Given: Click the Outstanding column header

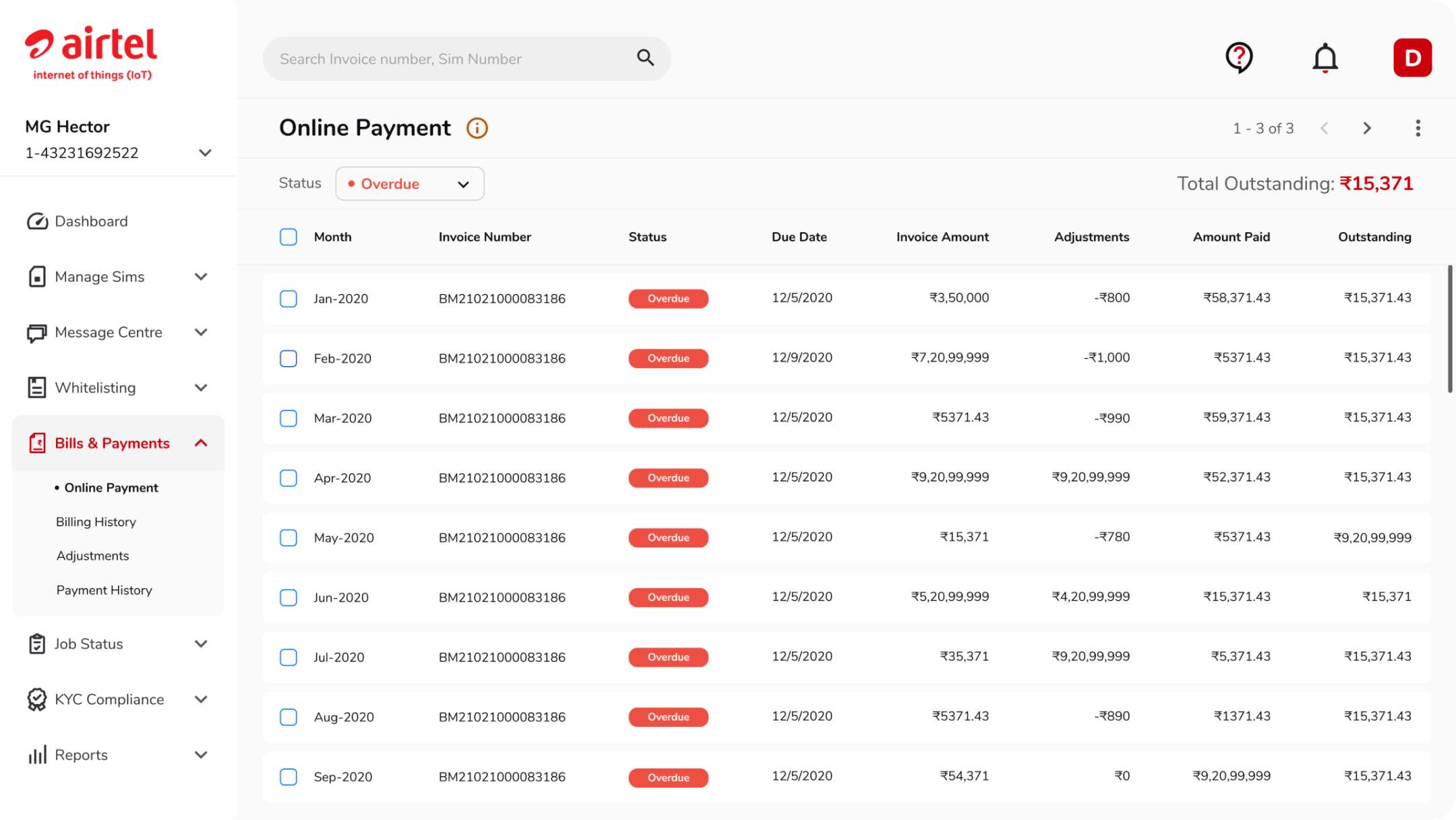Looking at the screenshot, I should pos(1374,237).
